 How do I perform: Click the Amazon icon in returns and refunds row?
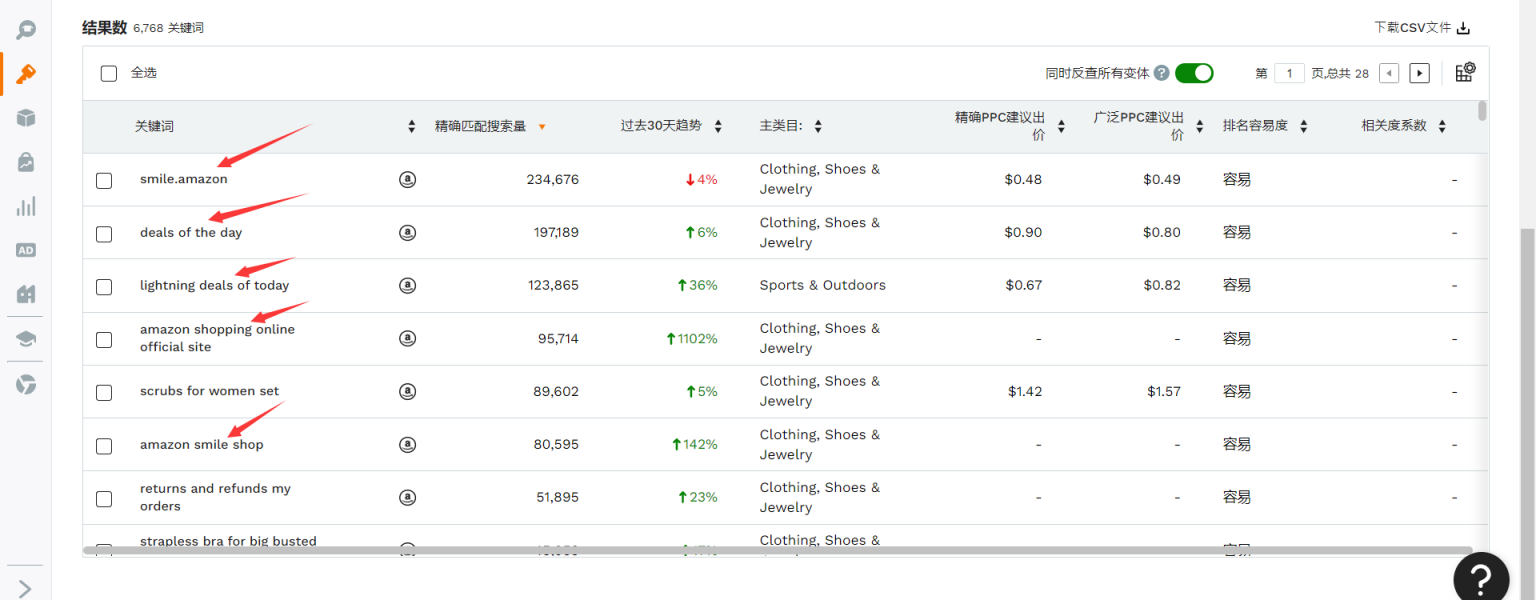[407, 497]
